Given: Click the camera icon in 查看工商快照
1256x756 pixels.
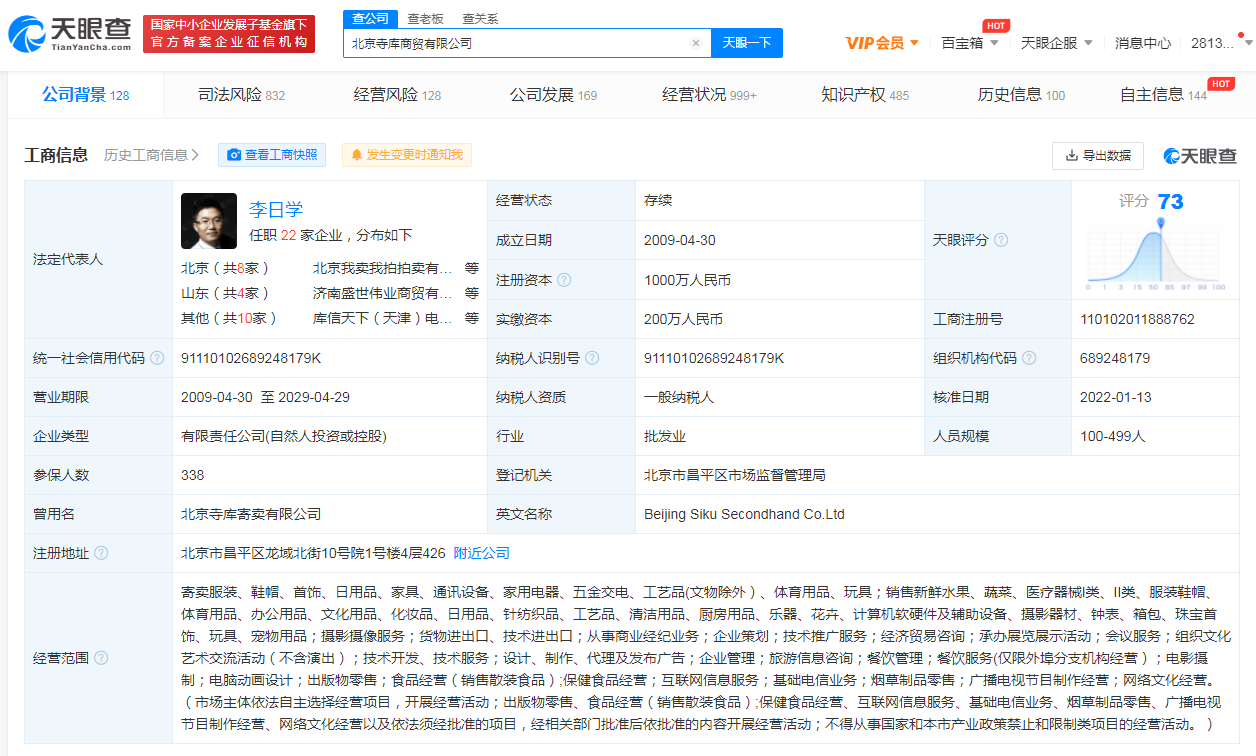Looking at the screenshot, I should click(x=234, y=155).
